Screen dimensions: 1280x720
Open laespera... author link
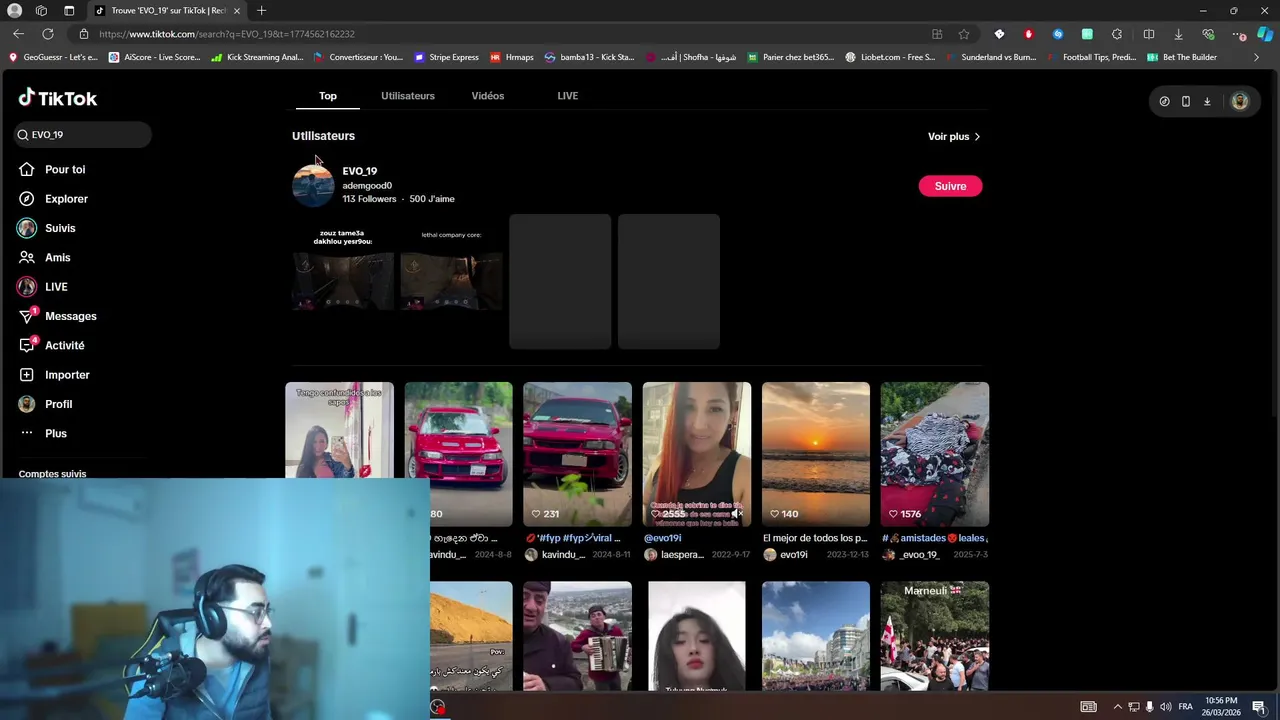coord(674,555)
